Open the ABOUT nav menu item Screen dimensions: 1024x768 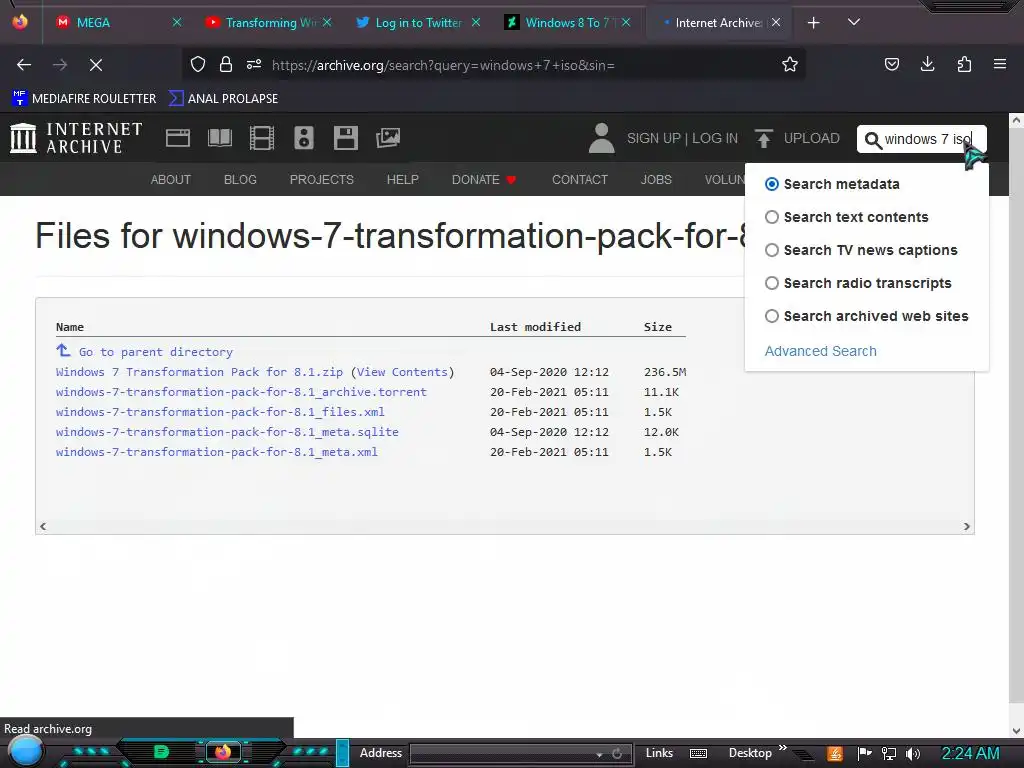(x=170, y=180)
